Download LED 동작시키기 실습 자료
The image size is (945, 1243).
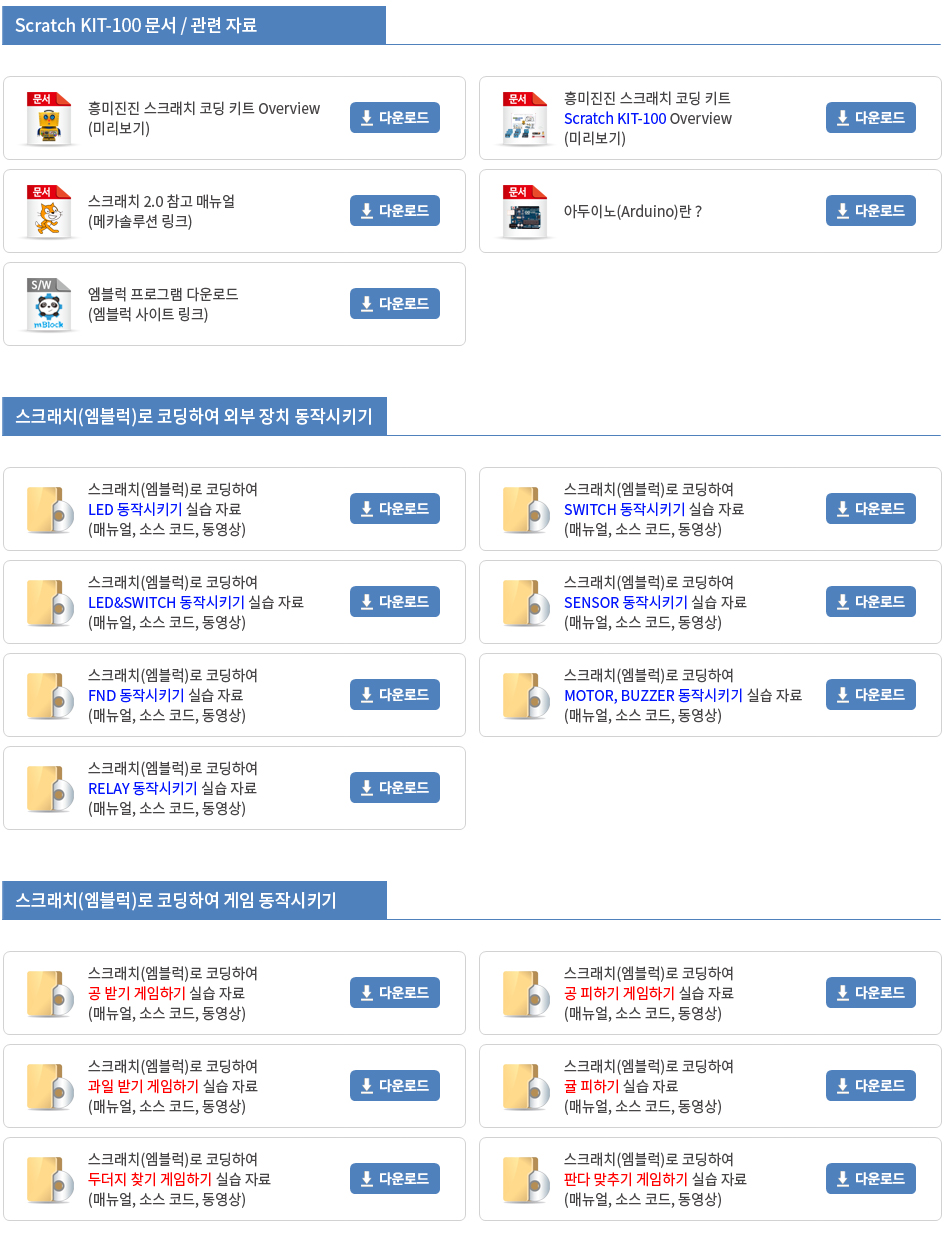(x=395, y=509)
